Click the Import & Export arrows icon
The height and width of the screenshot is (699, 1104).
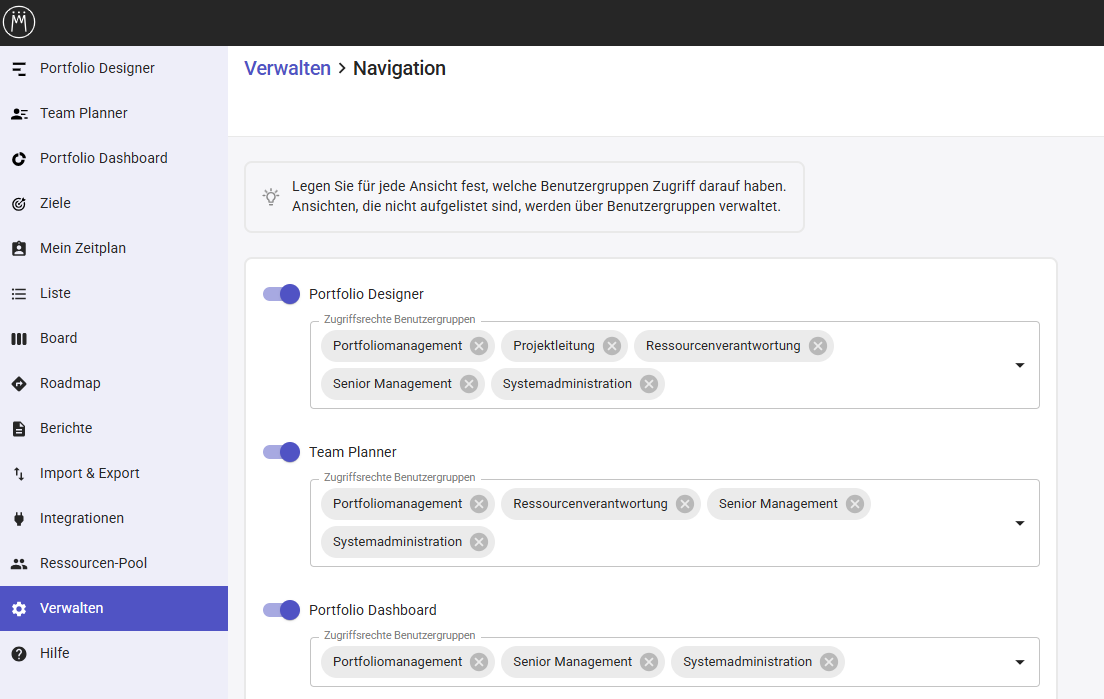pyautogui.click(x=19, y=474)
